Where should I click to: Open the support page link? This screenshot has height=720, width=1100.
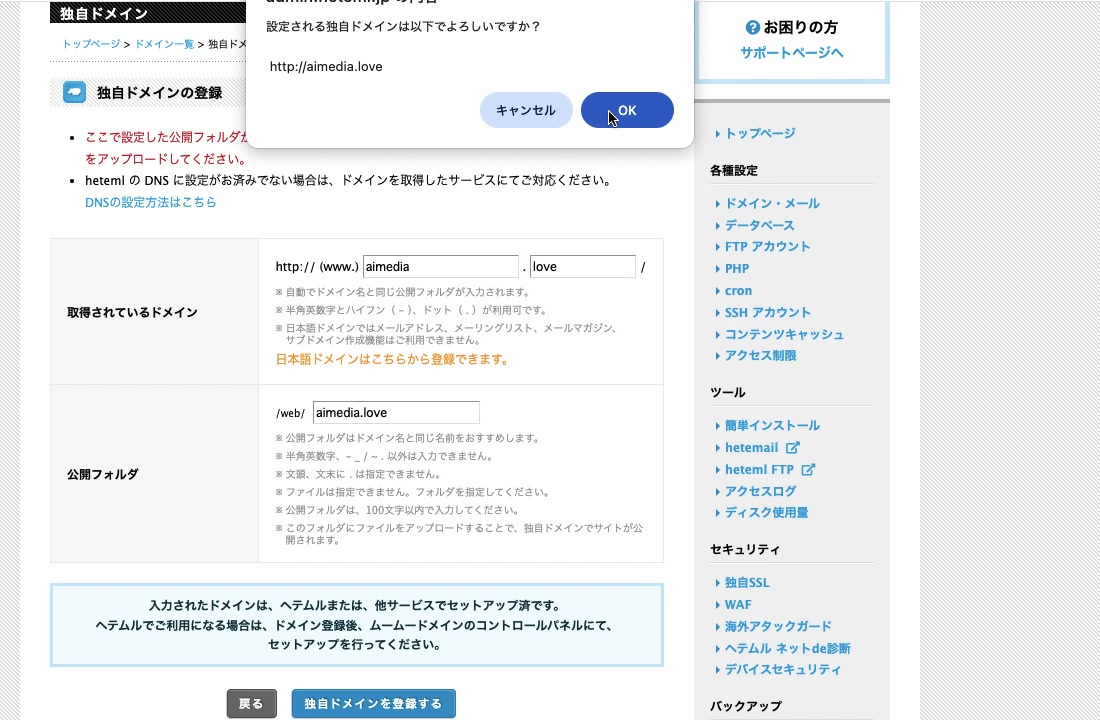[x=791, y=53]
